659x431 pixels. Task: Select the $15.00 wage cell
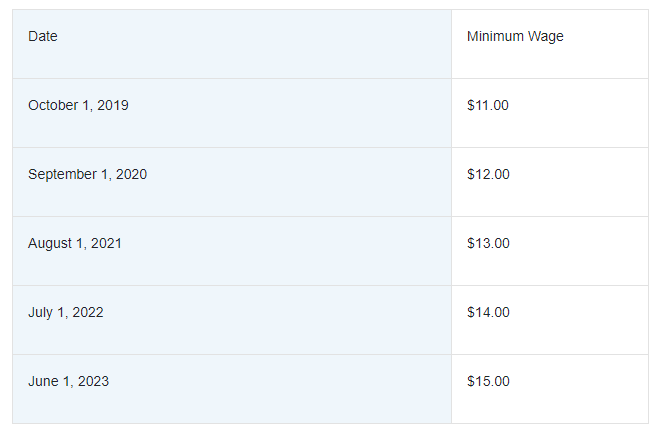tap(550, 389)
